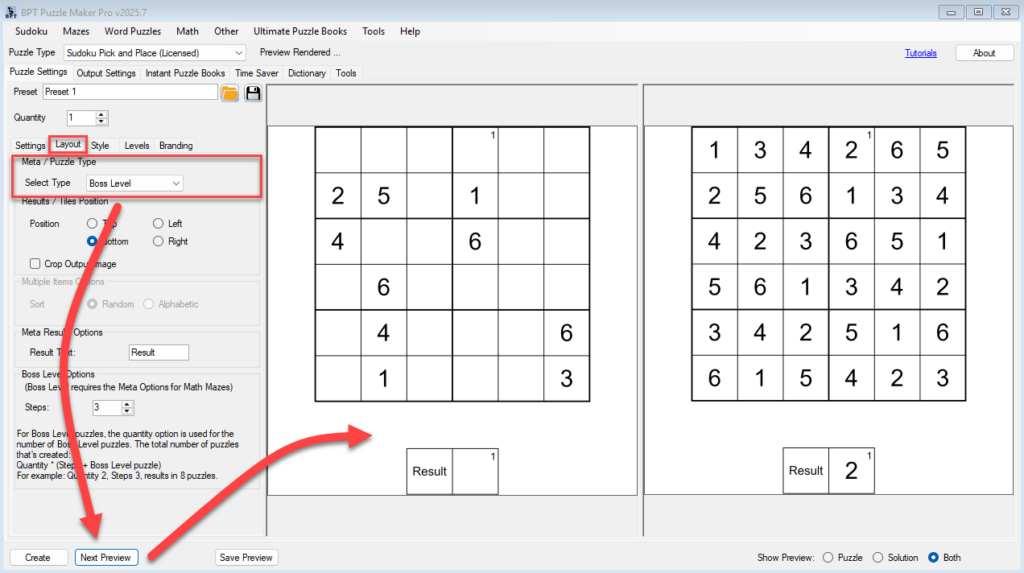This screenshot has height=573, width=1024.
Task: Open the Word Puzzles menu
Action: pyautogui.click(x=133, y=31)
